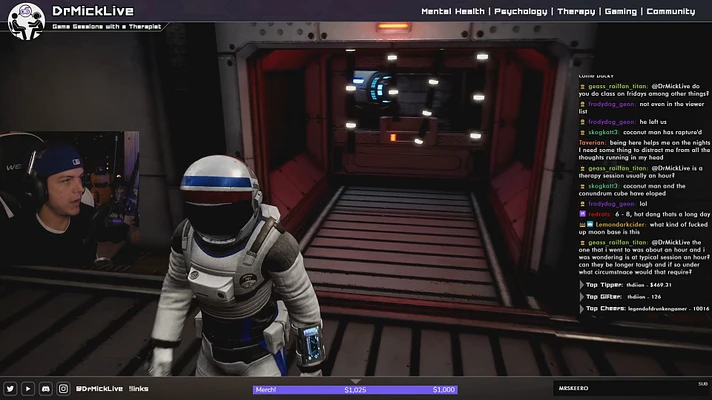Click the arrow marker above merch bar

point(355,379)
